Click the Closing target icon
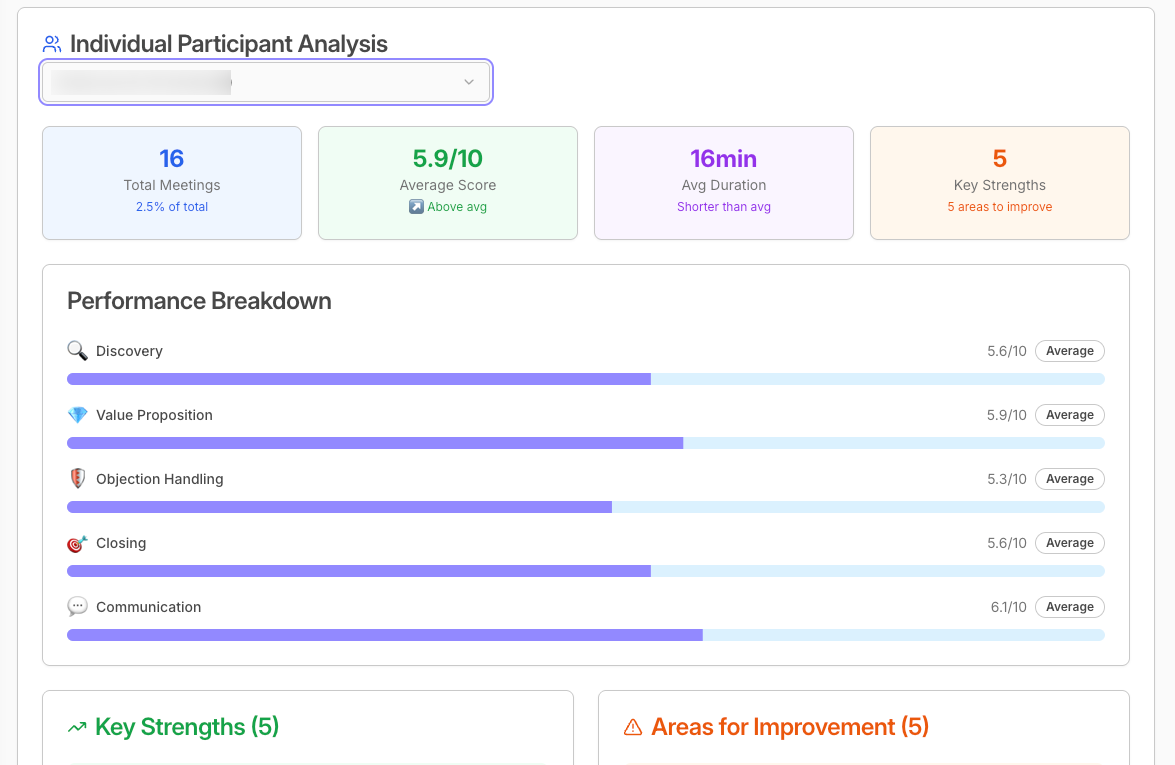1175x765 pixels. click(77, 543)
